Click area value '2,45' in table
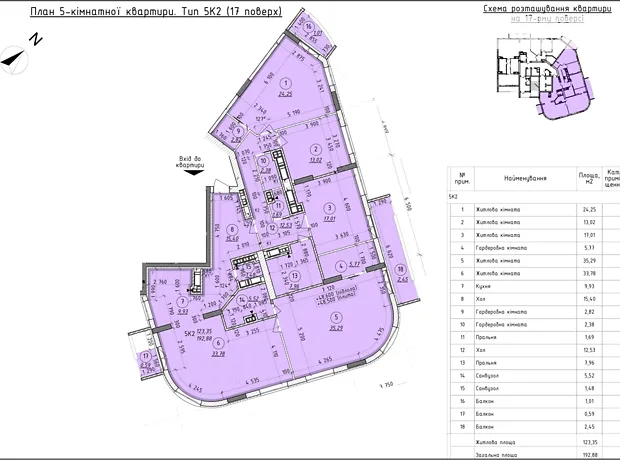 589,427
